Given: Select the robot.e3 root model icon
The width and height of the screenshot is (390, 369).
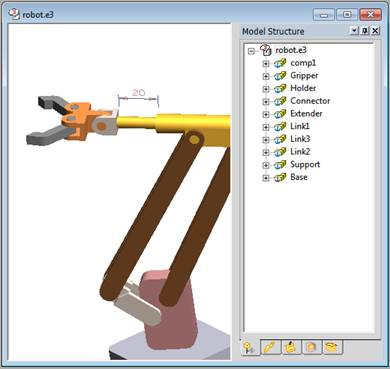Looking at the screenshot, I should (266, 50).
